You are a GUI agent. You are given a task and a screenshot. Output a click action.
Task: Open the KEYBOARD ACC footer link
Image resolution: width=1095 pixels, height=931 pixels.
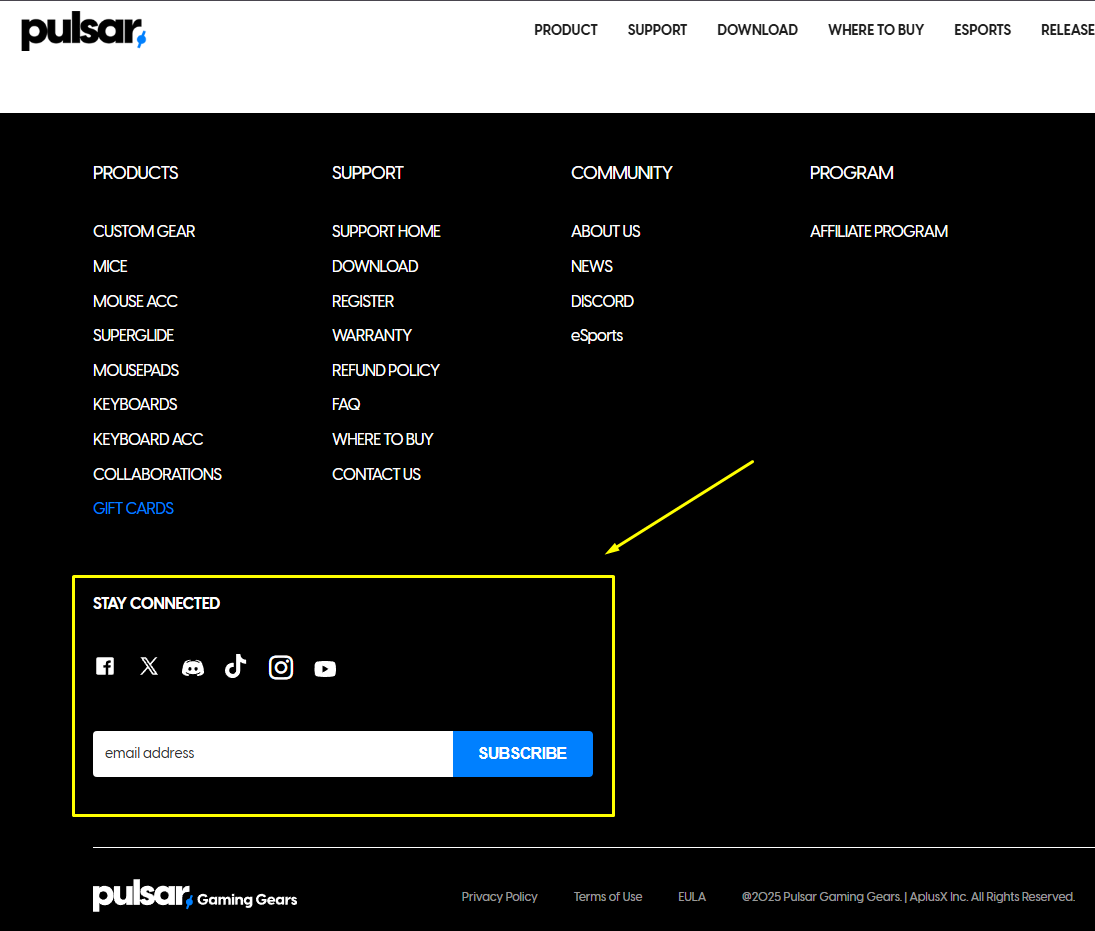coord(148,439)
